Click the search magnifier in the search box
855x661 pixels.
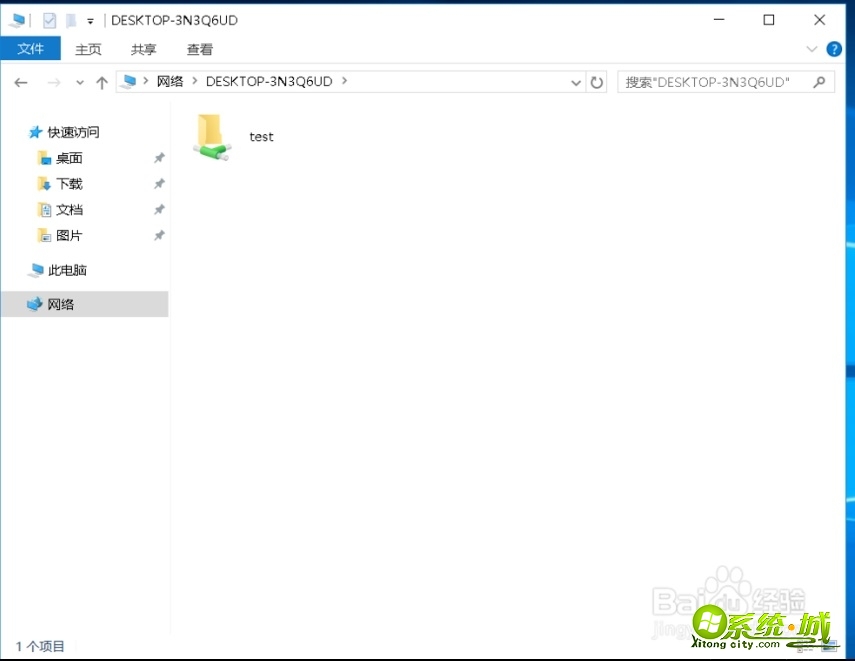820,81
